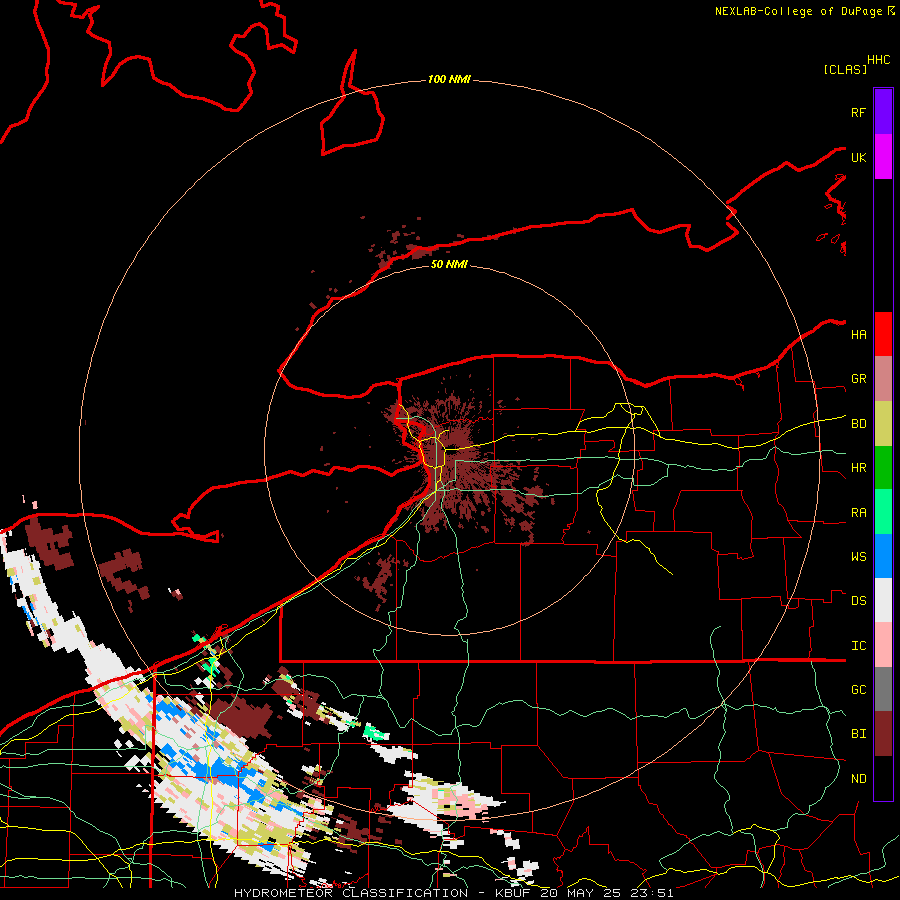900x900 pixels.
Task: Click the HHC product code label
Action: tap(878, 60)
